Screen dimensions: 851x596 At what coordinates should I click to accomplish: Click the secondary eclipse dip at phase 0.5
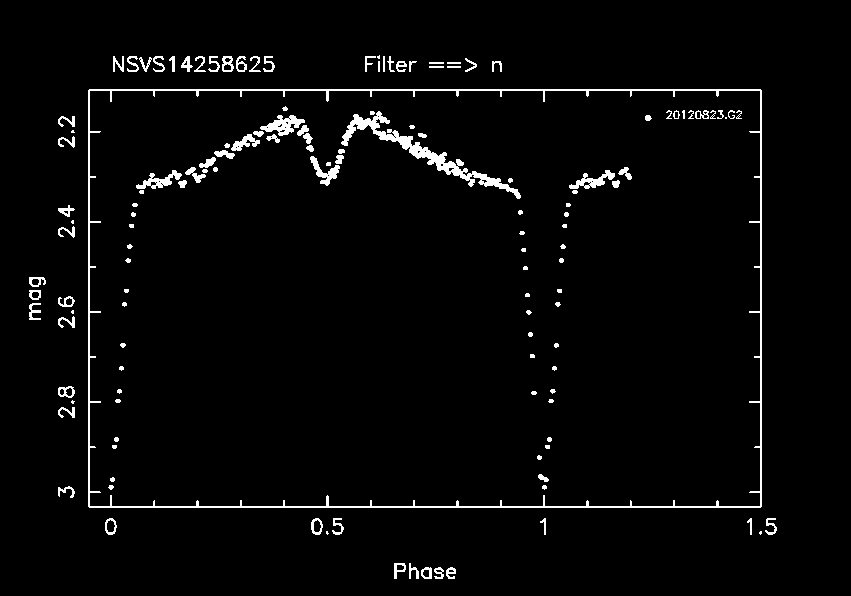325,176
